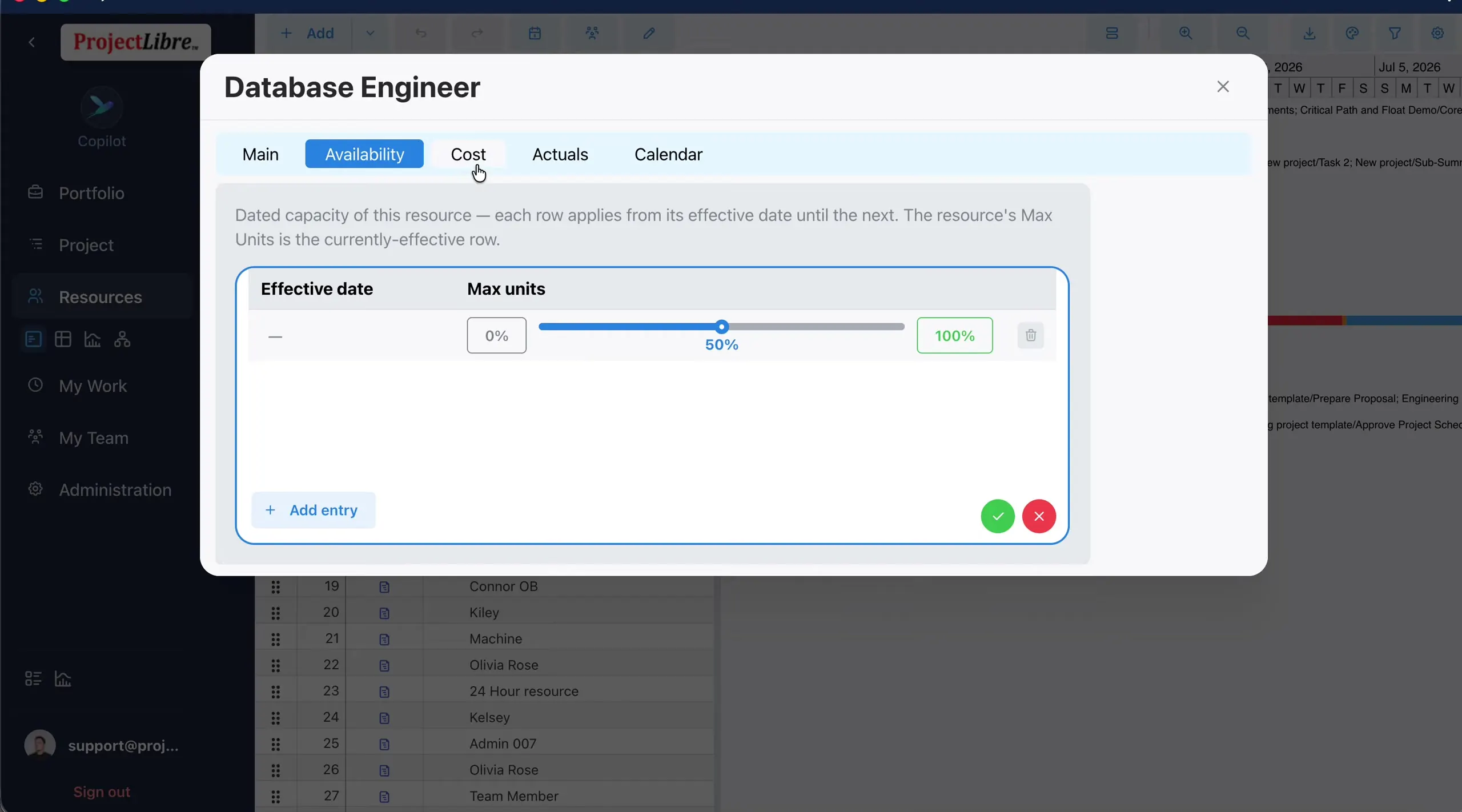Confirm changes with green checkmark button
This screenshot has width=1462, height=812.
pyautogui.click(x=998, y=516)
